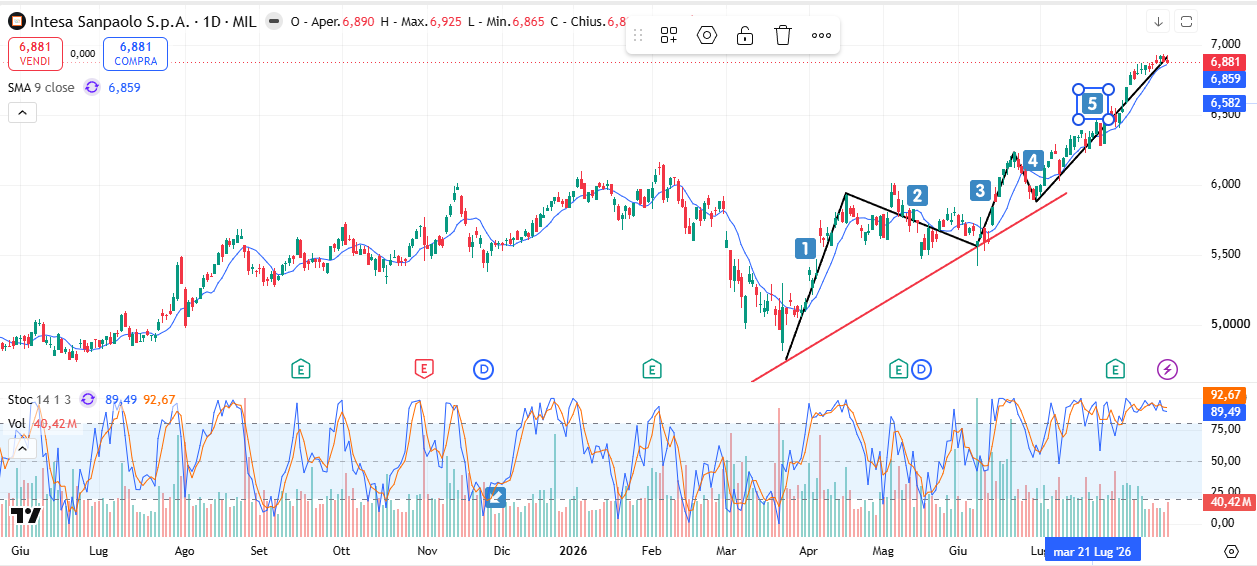Toggle the lock icon for the drawing
Viewport: 1257px width, 566px height.
click(x=745, y=35)
